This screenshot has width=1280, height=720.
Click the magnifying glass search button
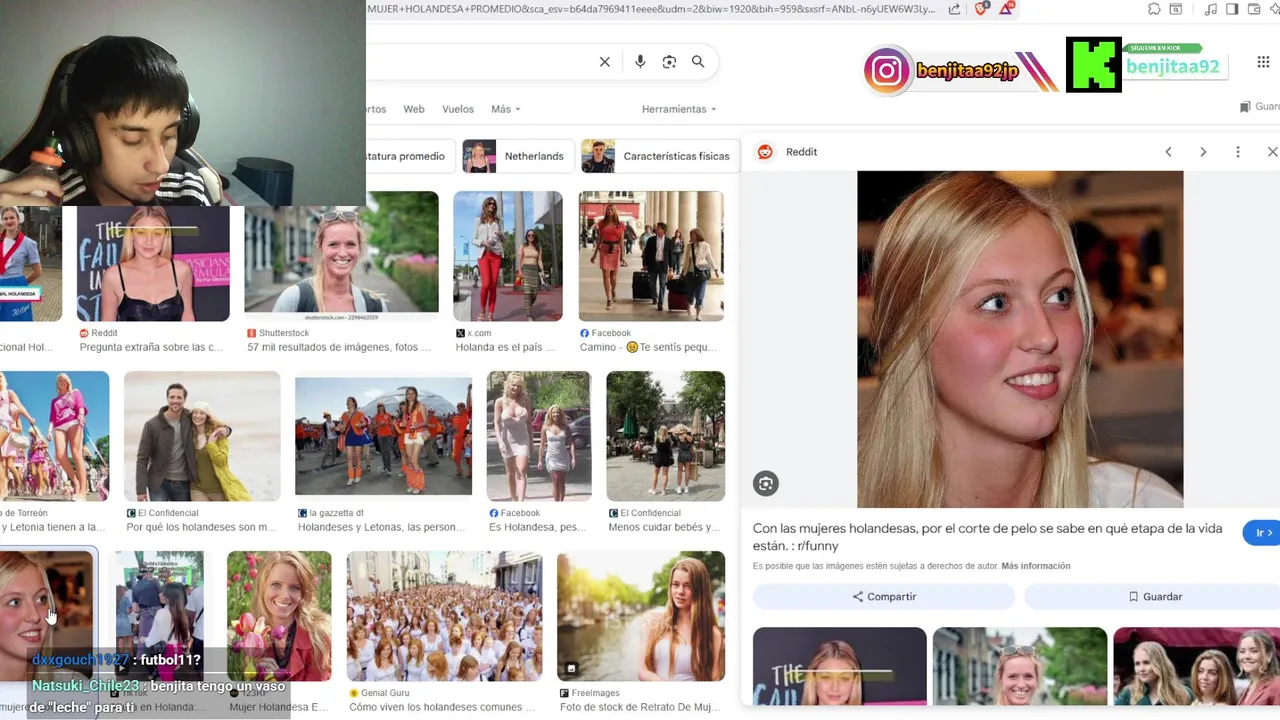coord(698,62)
